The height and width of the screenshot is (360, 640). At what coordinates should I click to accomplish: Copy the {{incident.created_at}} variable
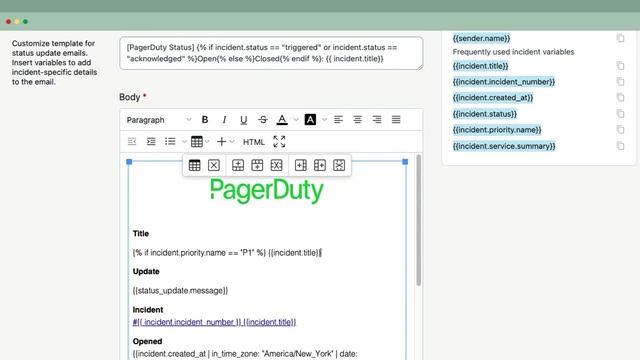click(620, 98)
